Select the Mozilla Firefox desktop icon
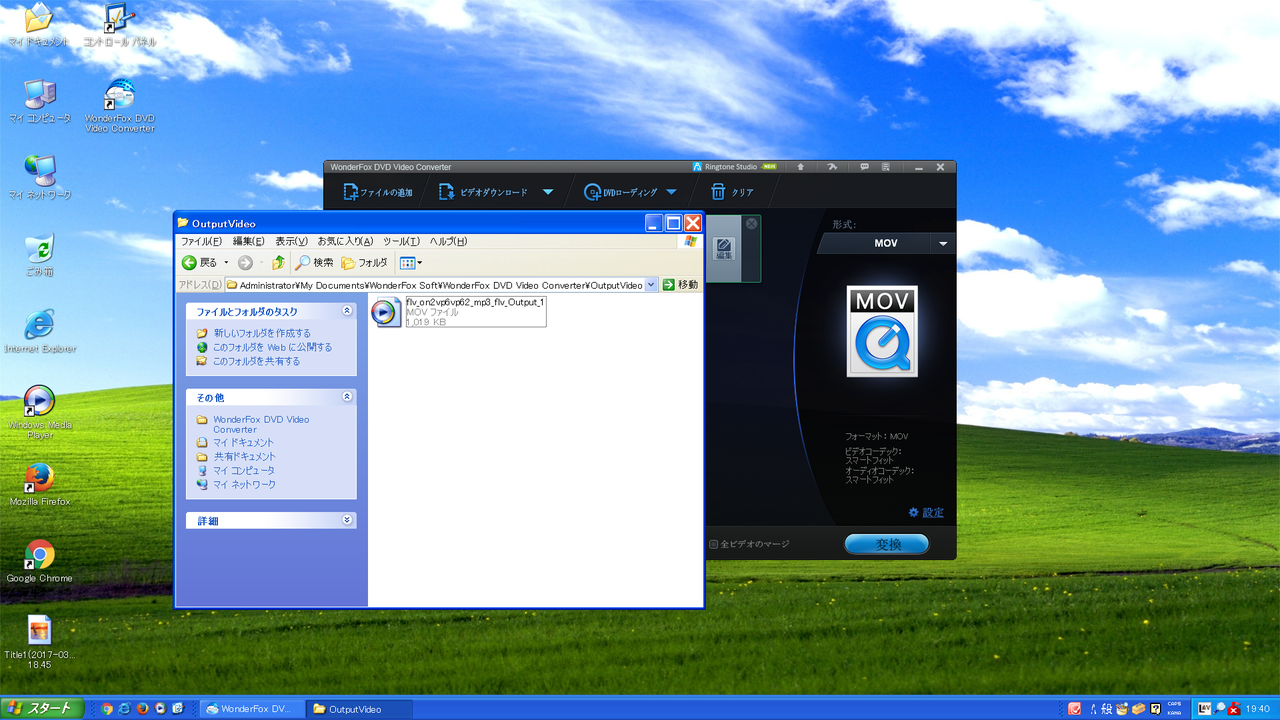This screenshot has width=1280, height=720. coord(39,484)
